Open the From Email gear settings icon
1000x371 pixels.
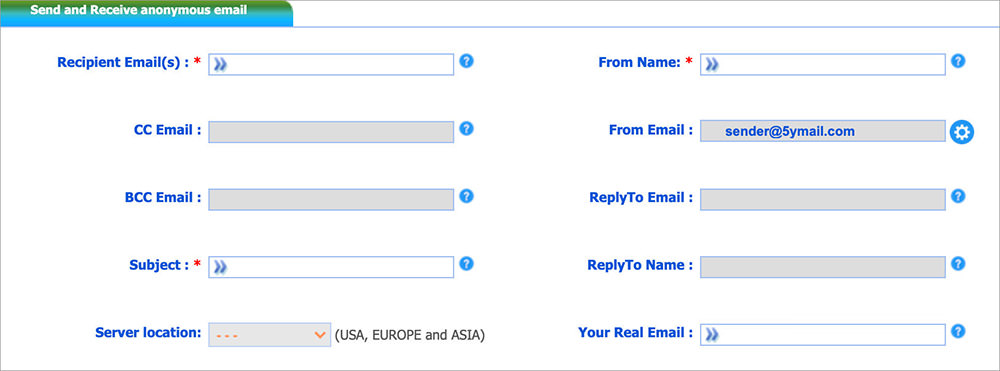962,132
